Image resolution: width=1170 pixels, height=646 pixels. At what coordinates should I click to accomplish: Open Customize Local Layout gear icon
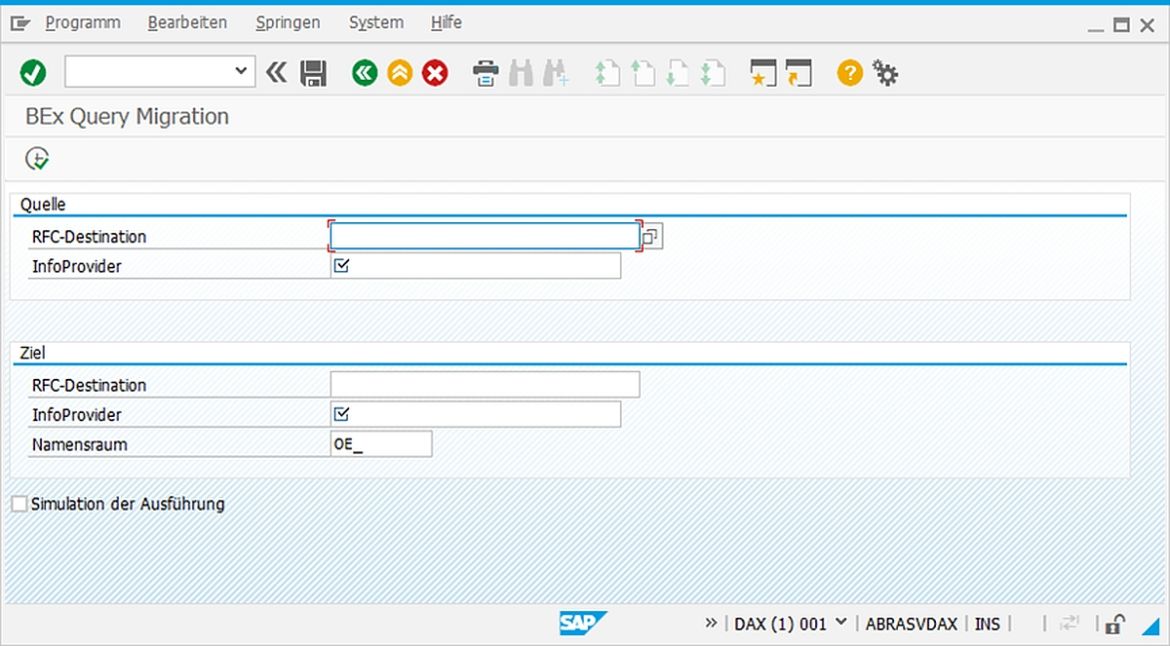885,73
